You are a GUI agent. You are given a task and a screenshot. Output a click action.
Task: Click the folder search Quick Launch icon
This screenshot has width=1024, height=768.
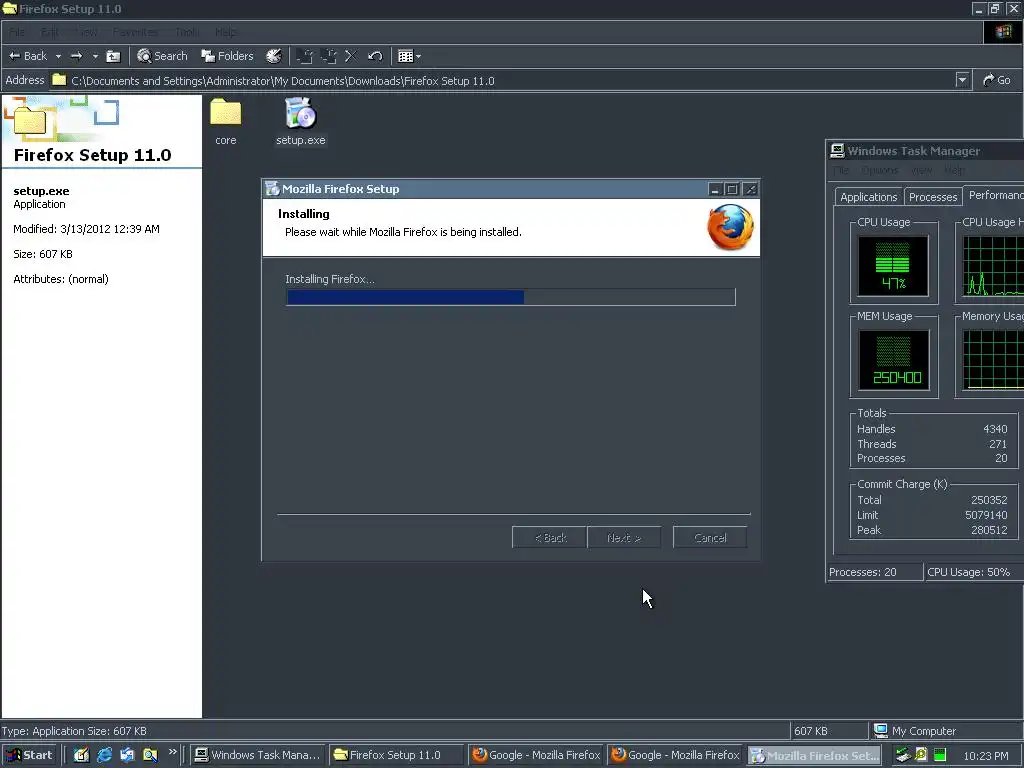[x=150, y=755]
